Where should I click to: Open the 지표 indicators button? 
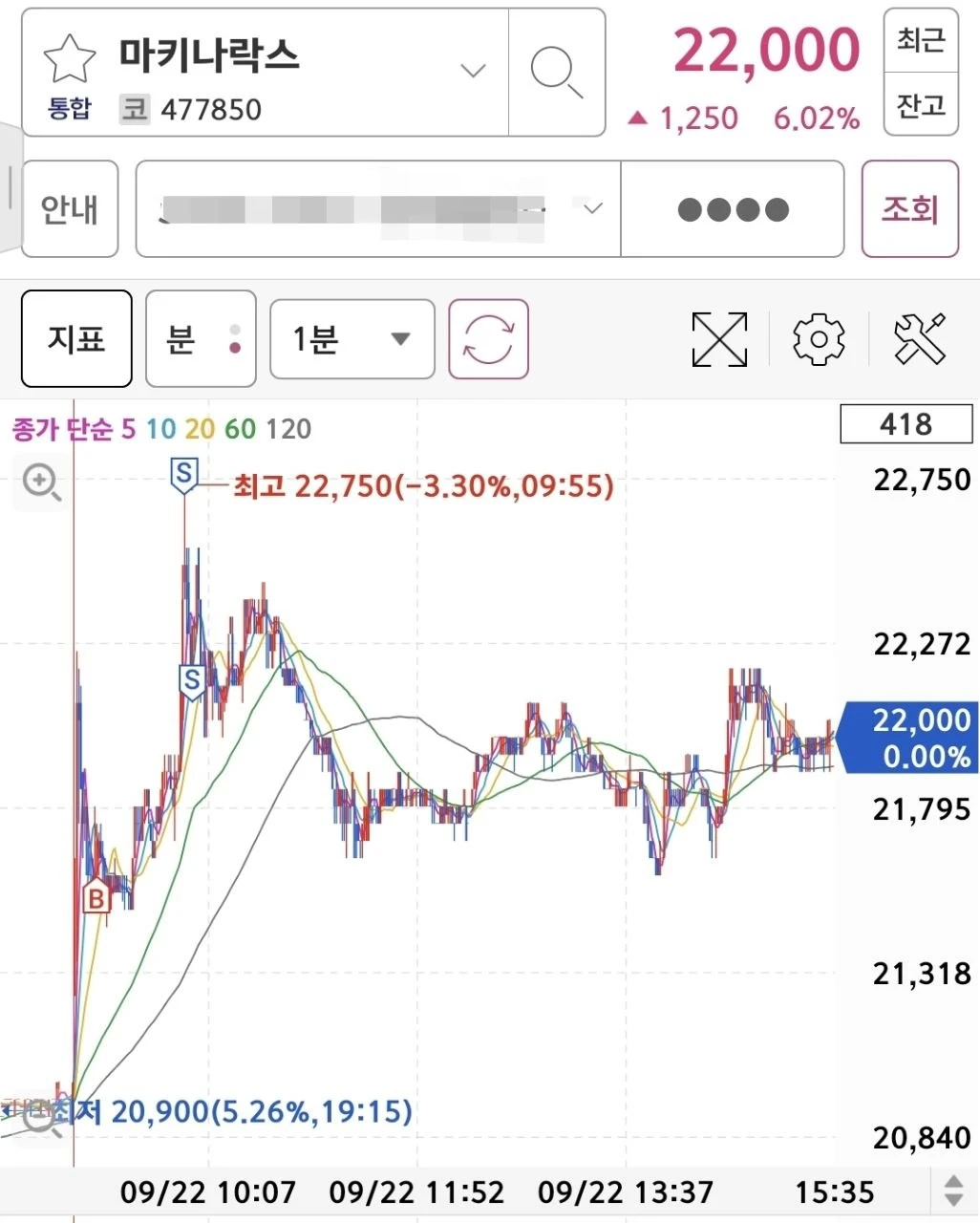tap(76, 339)
